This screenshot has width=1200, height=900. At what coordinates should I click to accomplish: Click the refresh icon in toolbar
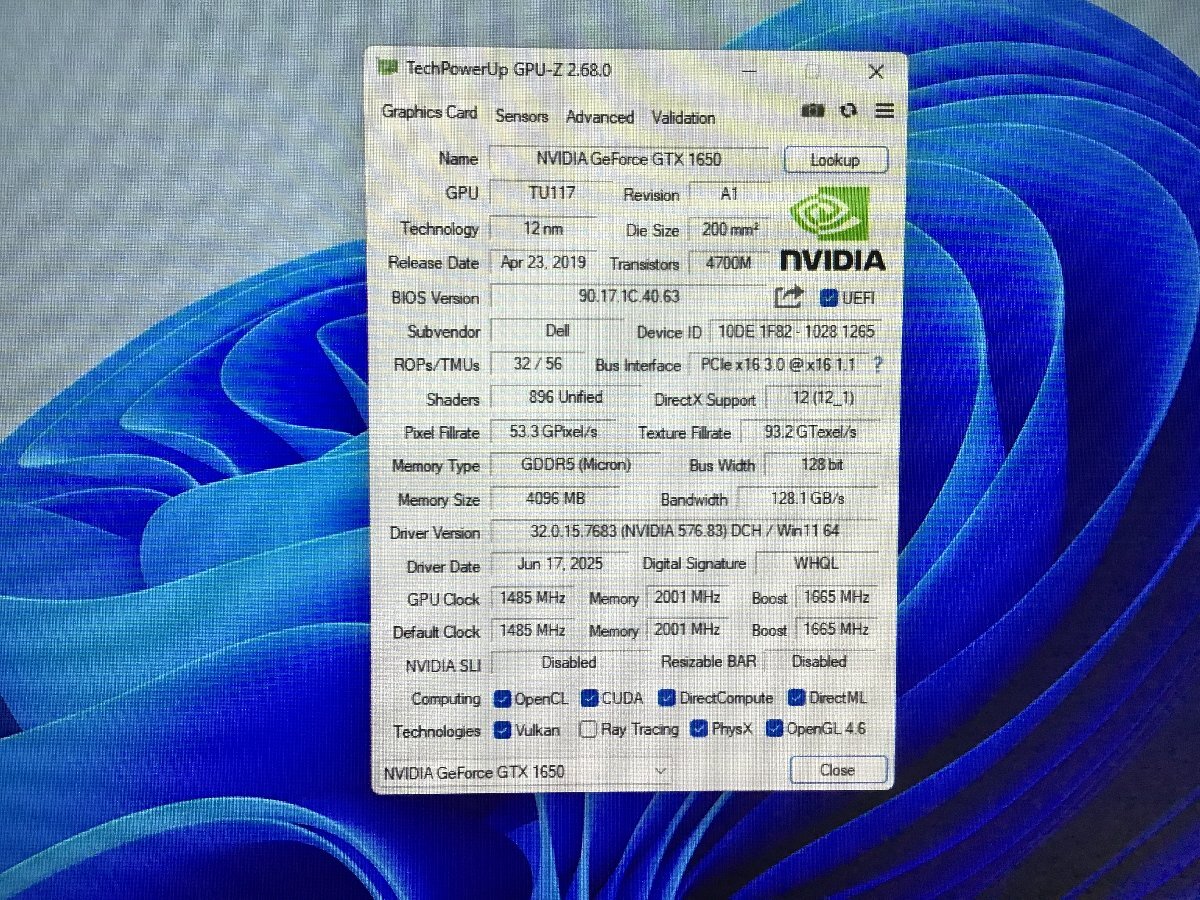pos(848,111)
